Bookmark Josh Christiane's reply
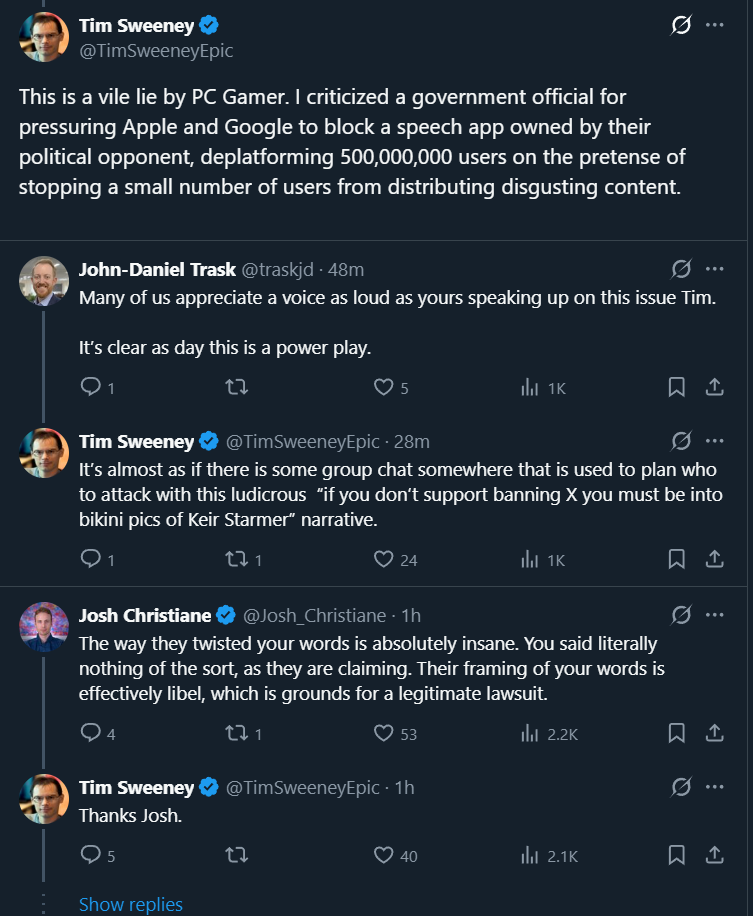This screenshot has height=916, width=753. pyautogui.click(x=677, y=733)
